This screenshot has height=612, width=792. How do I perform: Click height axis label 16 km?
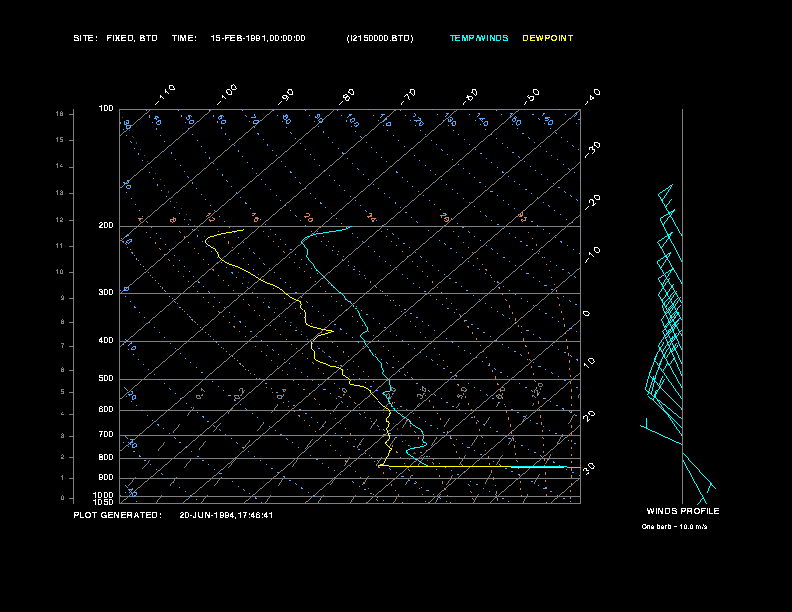pyautogui.click(x=60, y=114)
